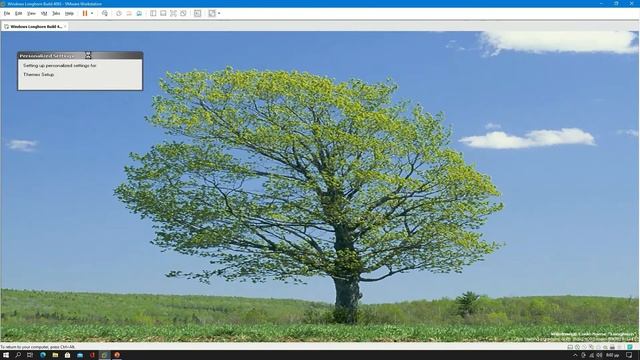Screen dimensions: 640x360
Task: Close the Windows Longhorn Build tab
Action: coord(65,27)
